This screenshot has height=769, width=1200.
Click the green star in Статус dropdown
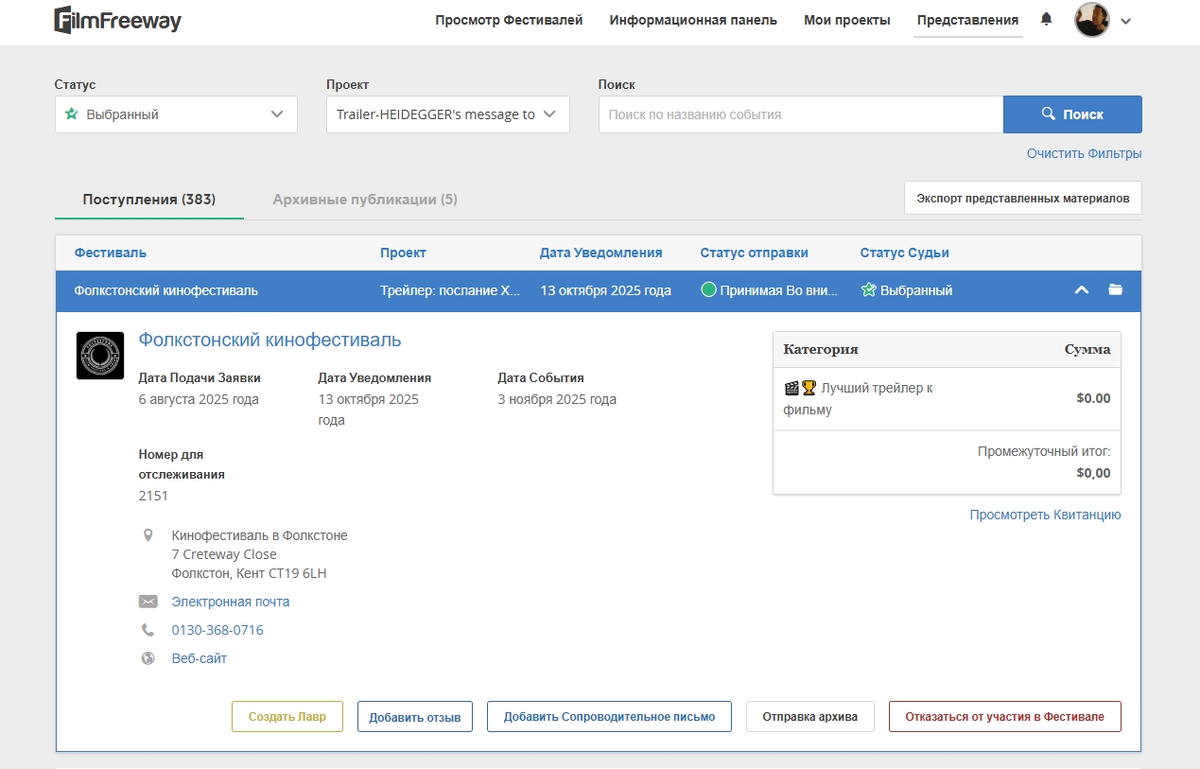pyautogui.click(x=71, y=114)
